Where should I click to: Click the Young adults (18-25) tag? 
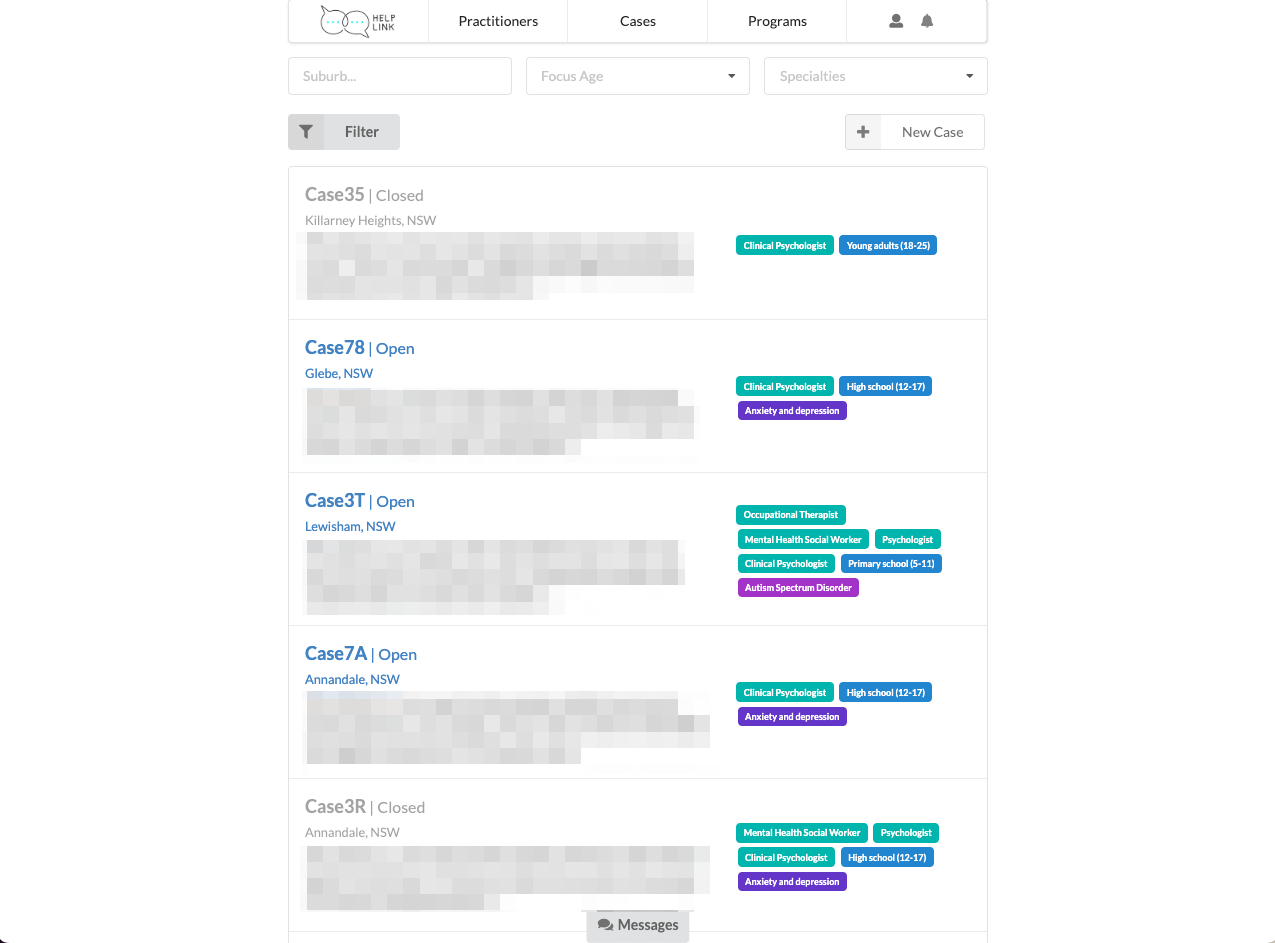888,246
